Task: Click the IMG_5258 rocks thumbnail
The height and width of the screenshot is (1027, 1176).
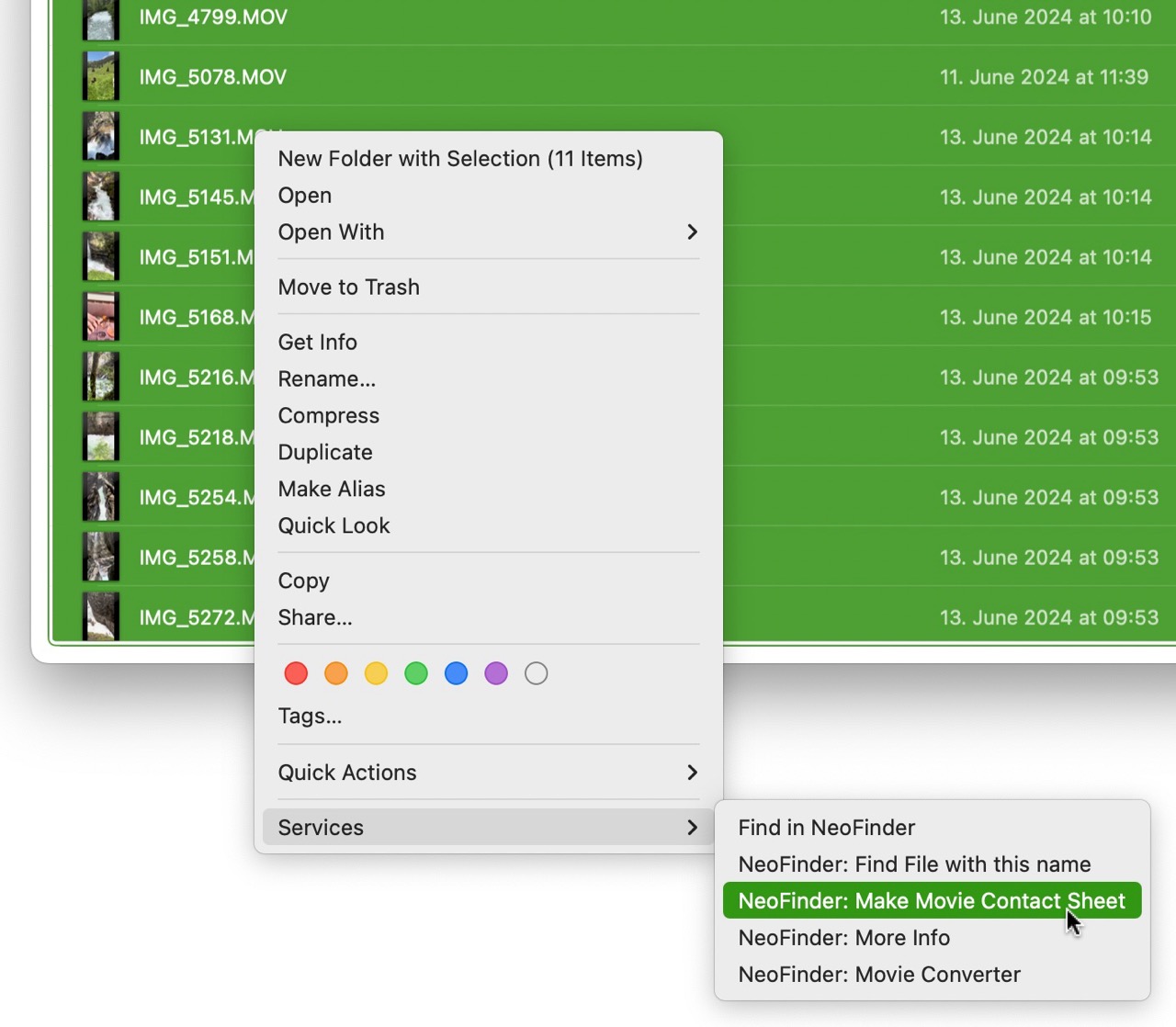Action: pyautogui.click(x=100, y=557)
